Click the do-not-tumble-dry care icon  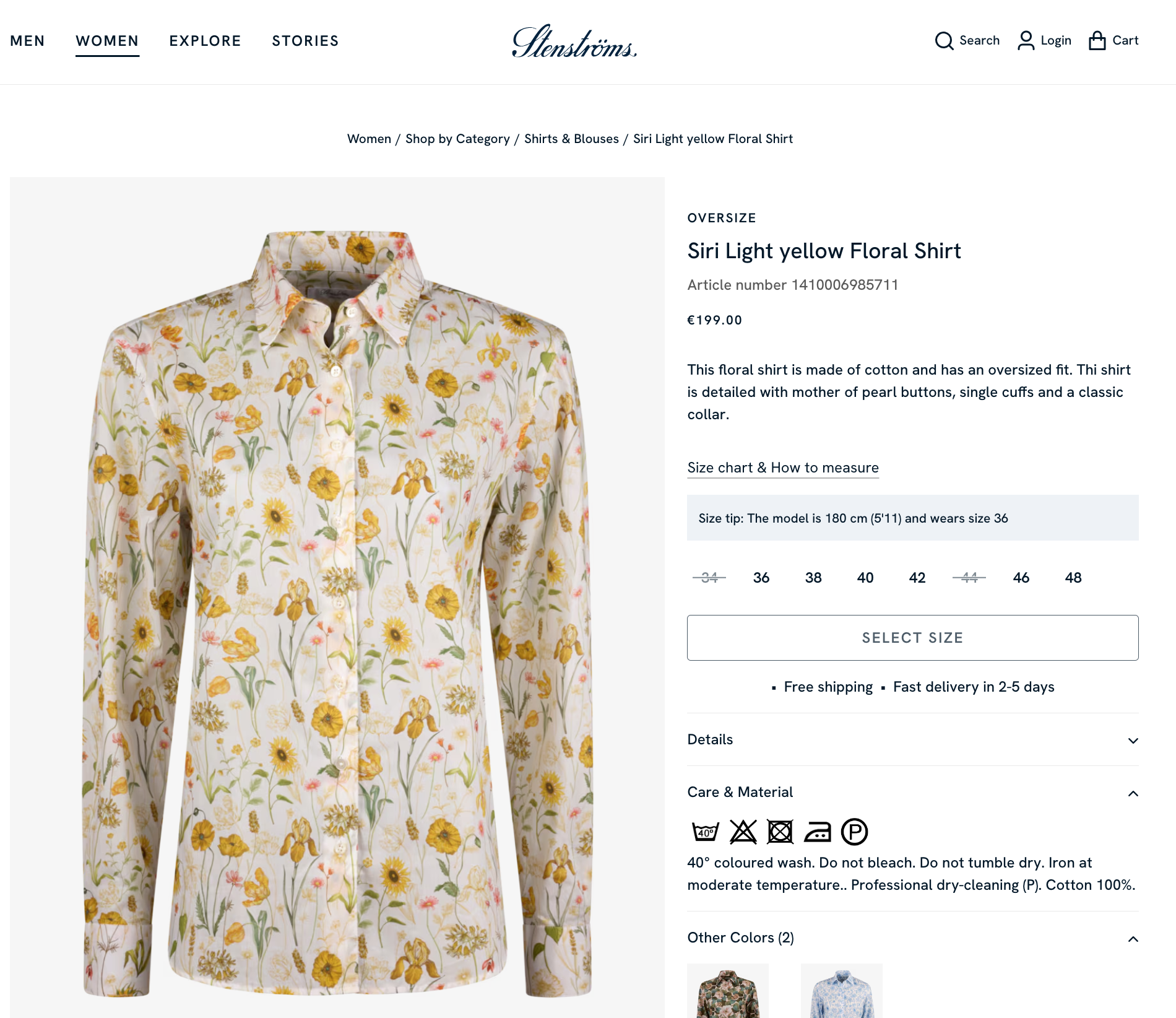pos(780,832)
